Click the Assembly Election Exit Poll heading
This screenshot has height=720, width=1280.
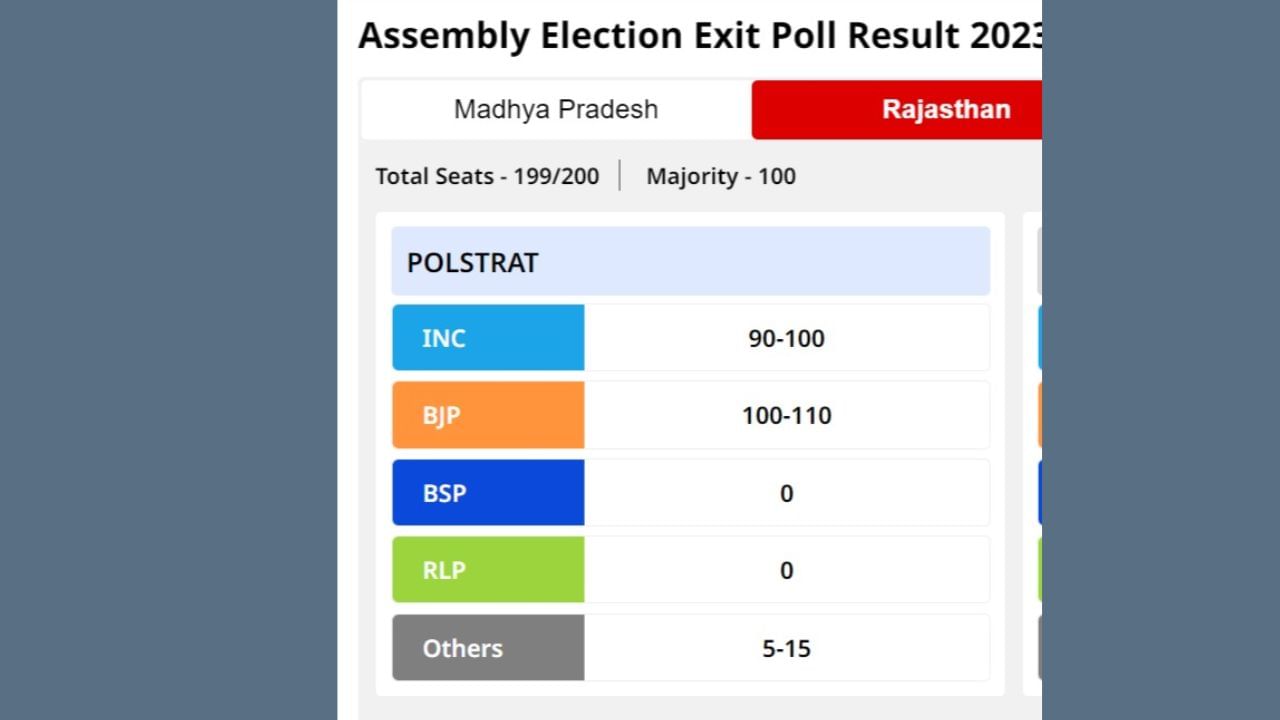click(700, 36)
